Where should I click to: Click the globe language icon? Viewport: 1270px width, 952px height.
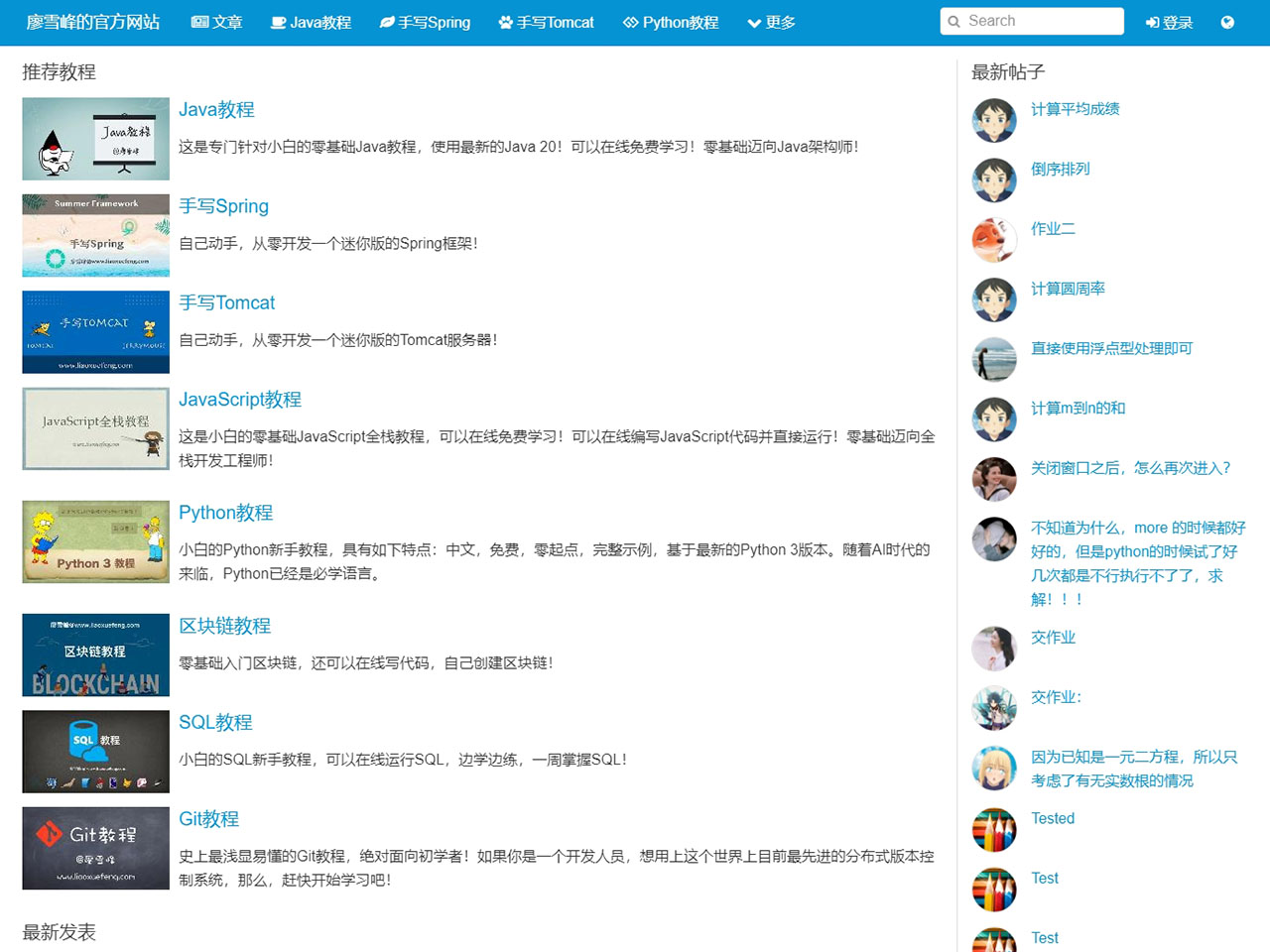click(x=1227, y=22)
